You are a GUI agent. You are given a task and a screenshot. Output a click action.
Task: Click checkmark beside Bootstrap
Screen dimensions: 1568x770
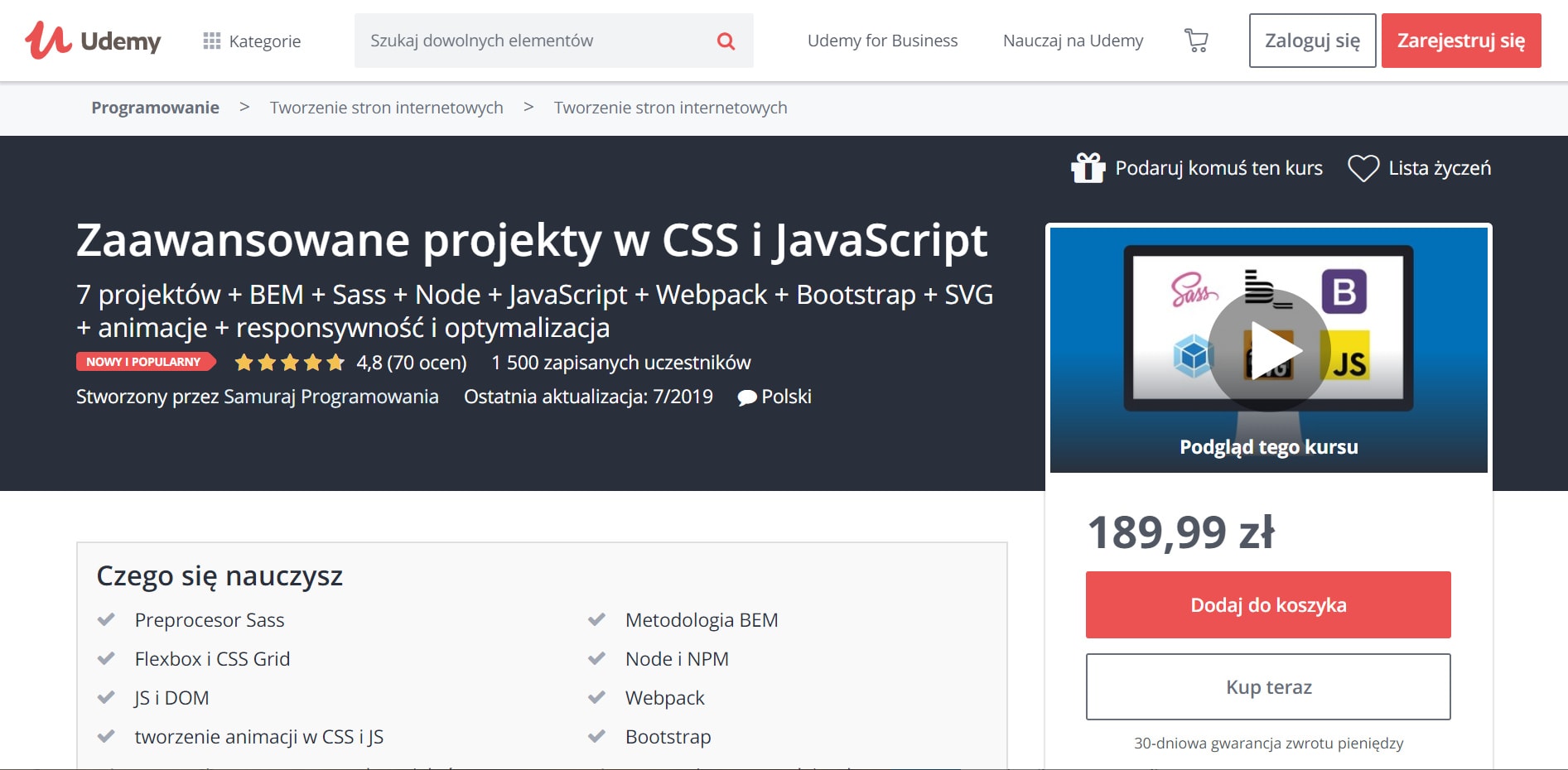pyautogui.click(x=596, y=736)
